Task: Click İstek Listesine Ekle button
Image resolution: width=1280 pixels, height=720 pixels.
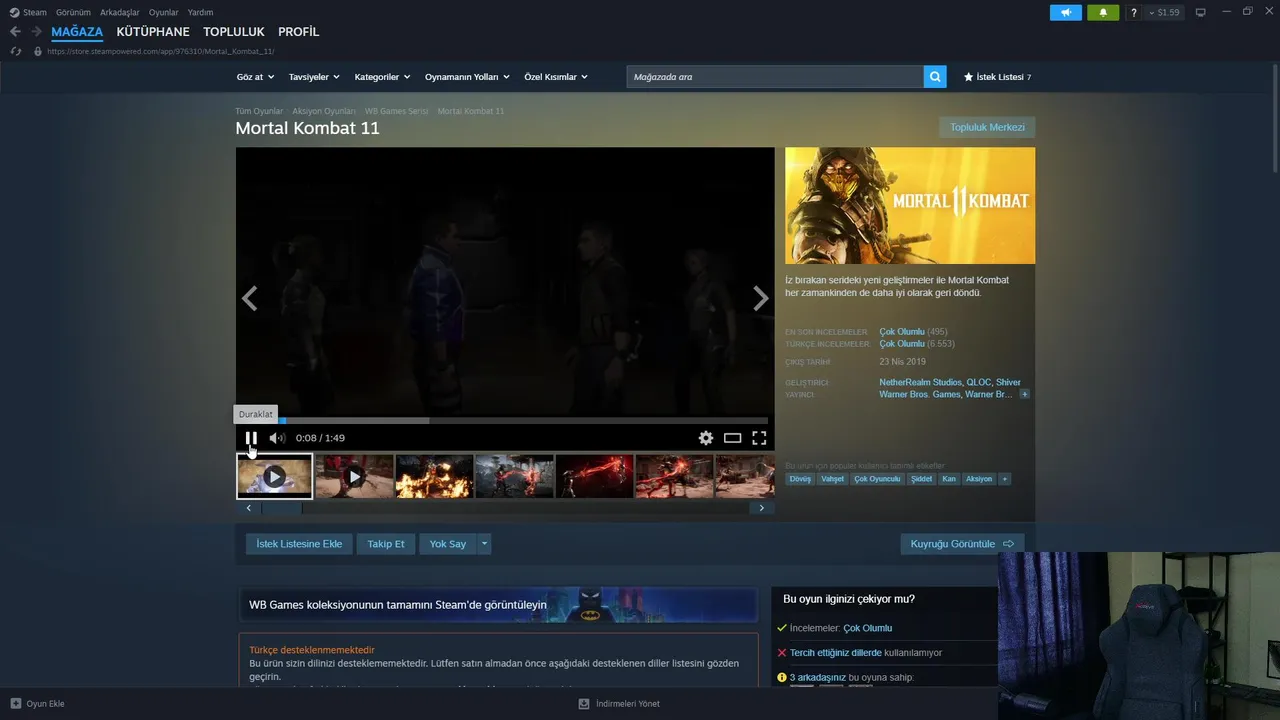Action: coord(299,544)
